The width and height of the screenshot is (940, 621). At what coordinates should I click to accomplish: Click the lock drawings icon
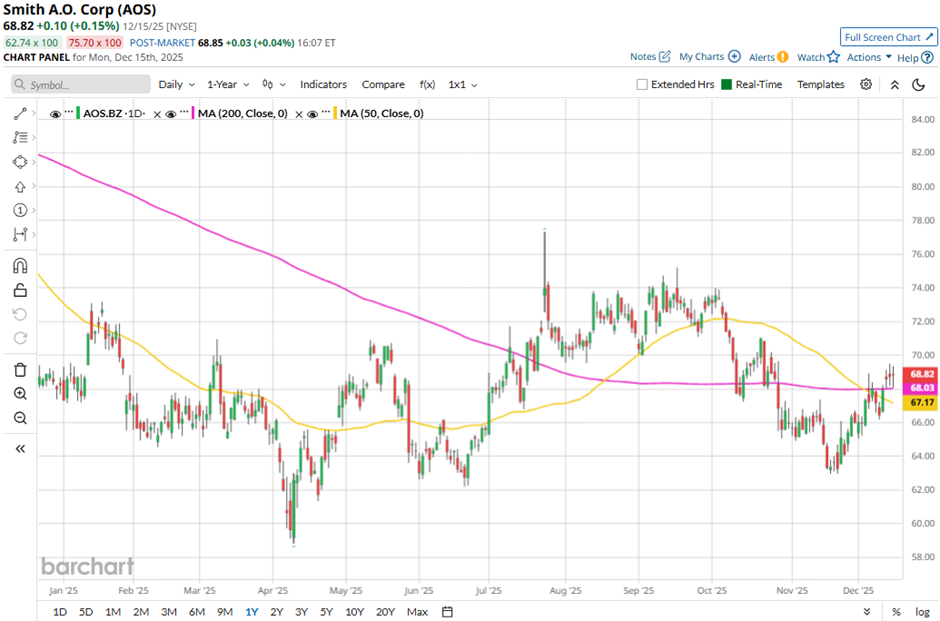click(x=20, y=291)
